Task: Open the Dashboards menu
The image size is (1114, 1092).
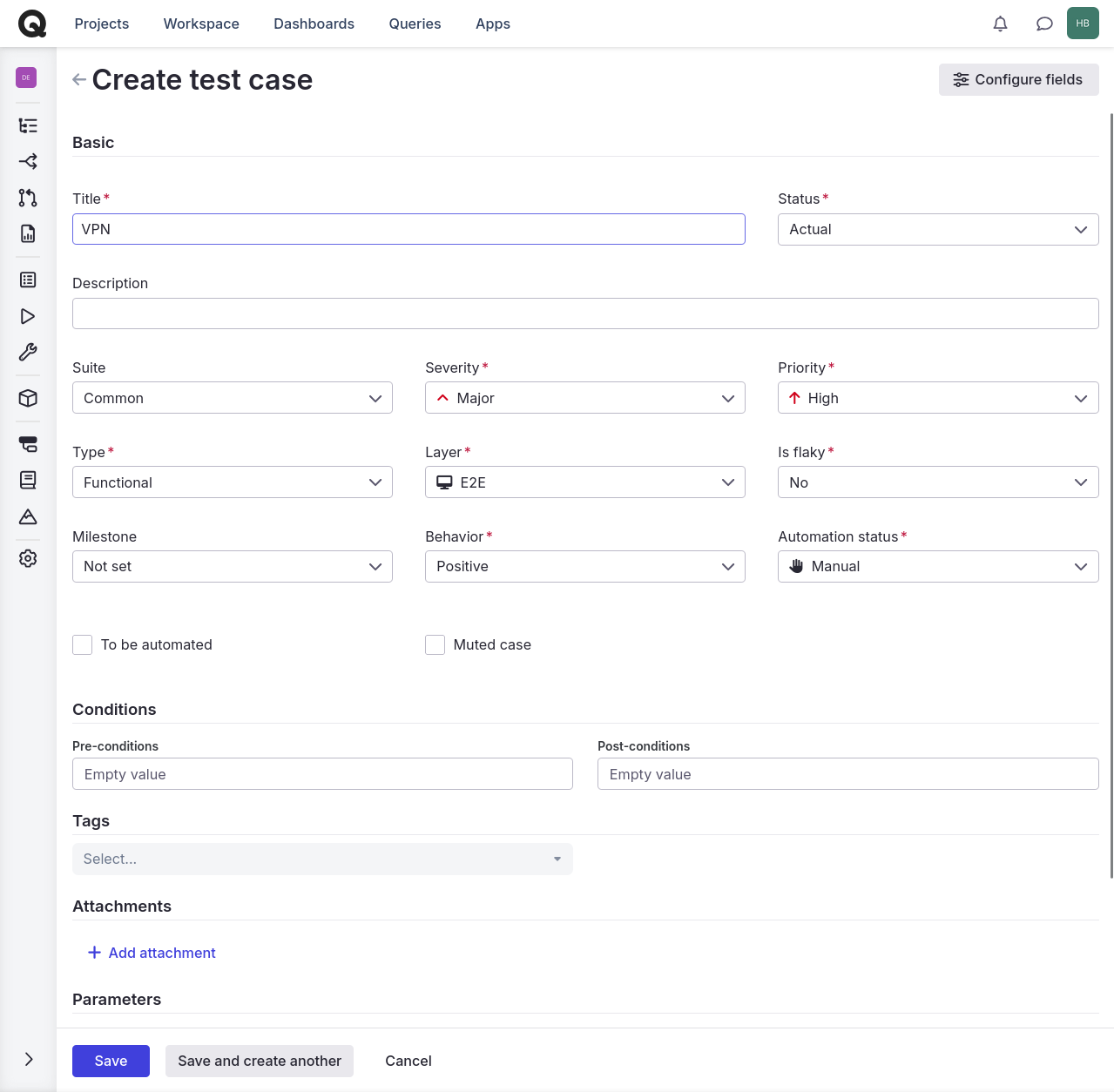Action: [314, 24]
